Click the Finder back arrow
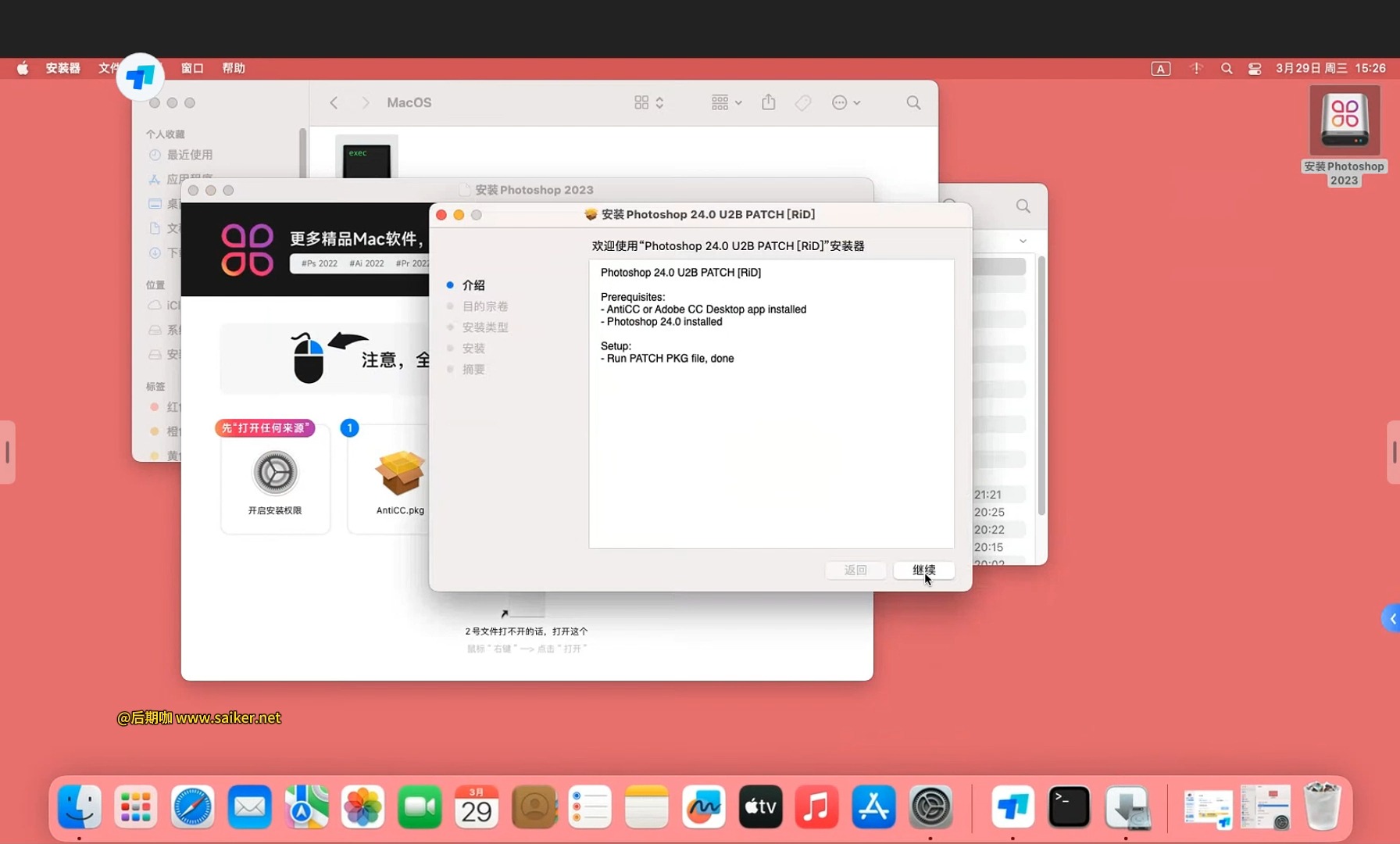 pos(334,102)
